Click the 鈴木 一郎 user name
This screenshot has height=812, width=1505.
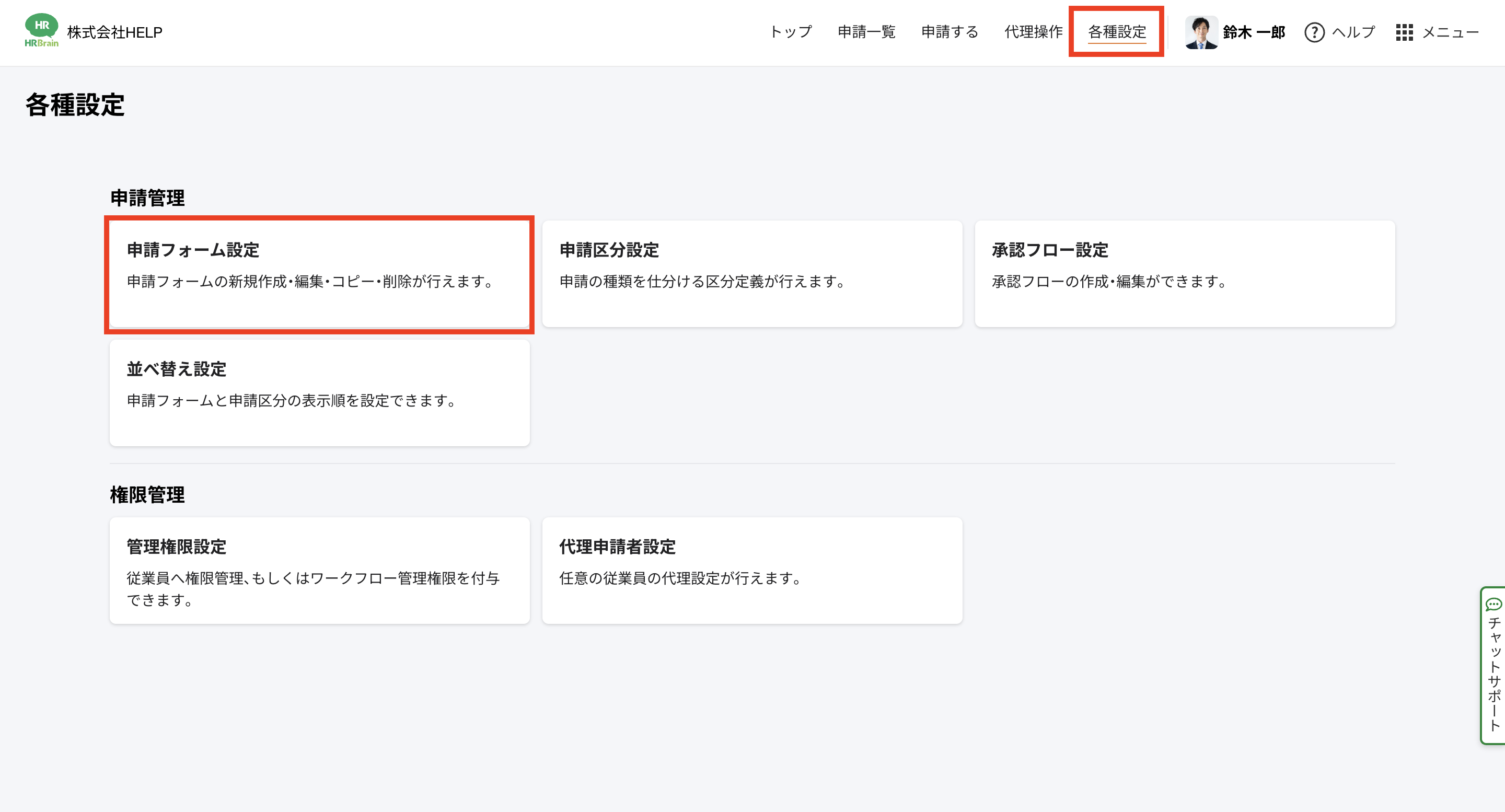1254,32
